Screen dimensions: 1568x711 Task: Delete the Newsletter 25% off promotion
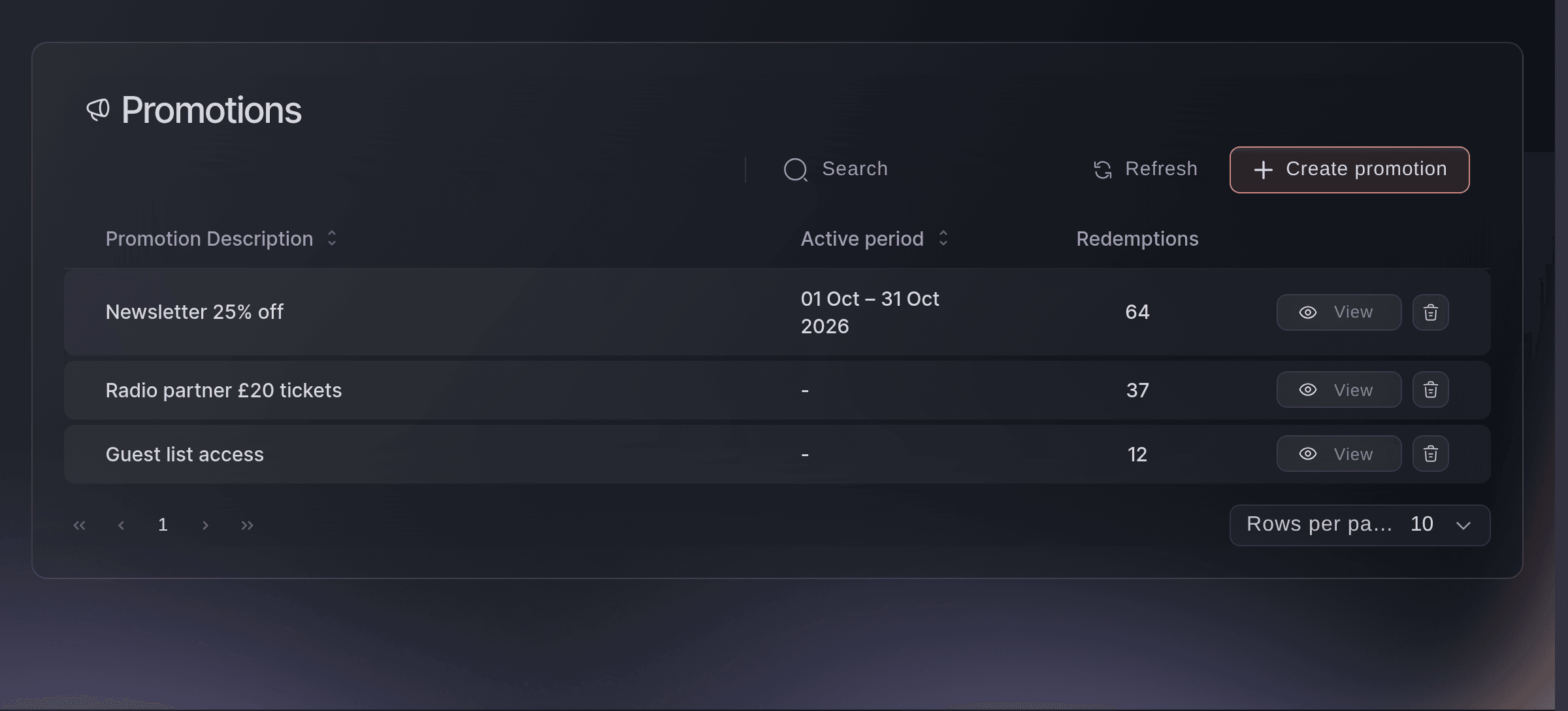coord(1430,312)
